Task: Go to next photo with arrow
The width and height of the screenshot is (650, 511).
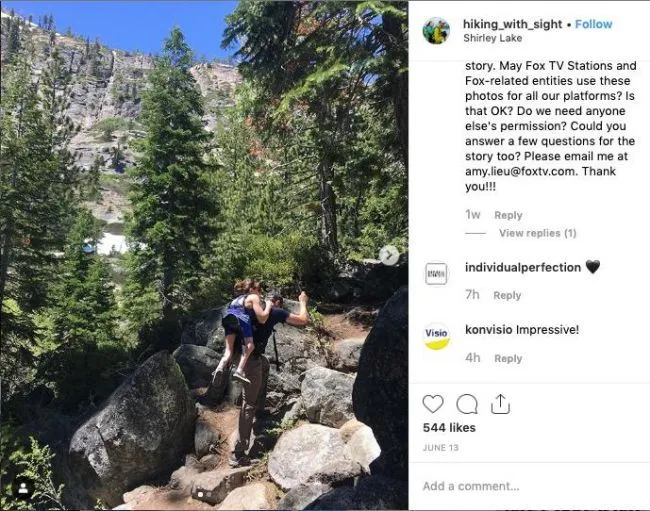Action: click(389, 256)
